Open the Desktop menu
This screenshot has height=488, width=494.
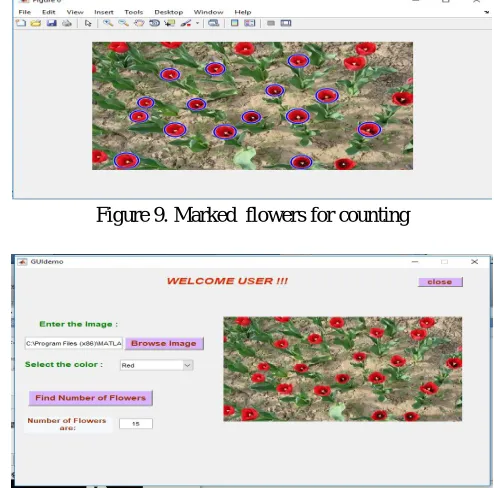pyautogui.click(x=169, y=12)
